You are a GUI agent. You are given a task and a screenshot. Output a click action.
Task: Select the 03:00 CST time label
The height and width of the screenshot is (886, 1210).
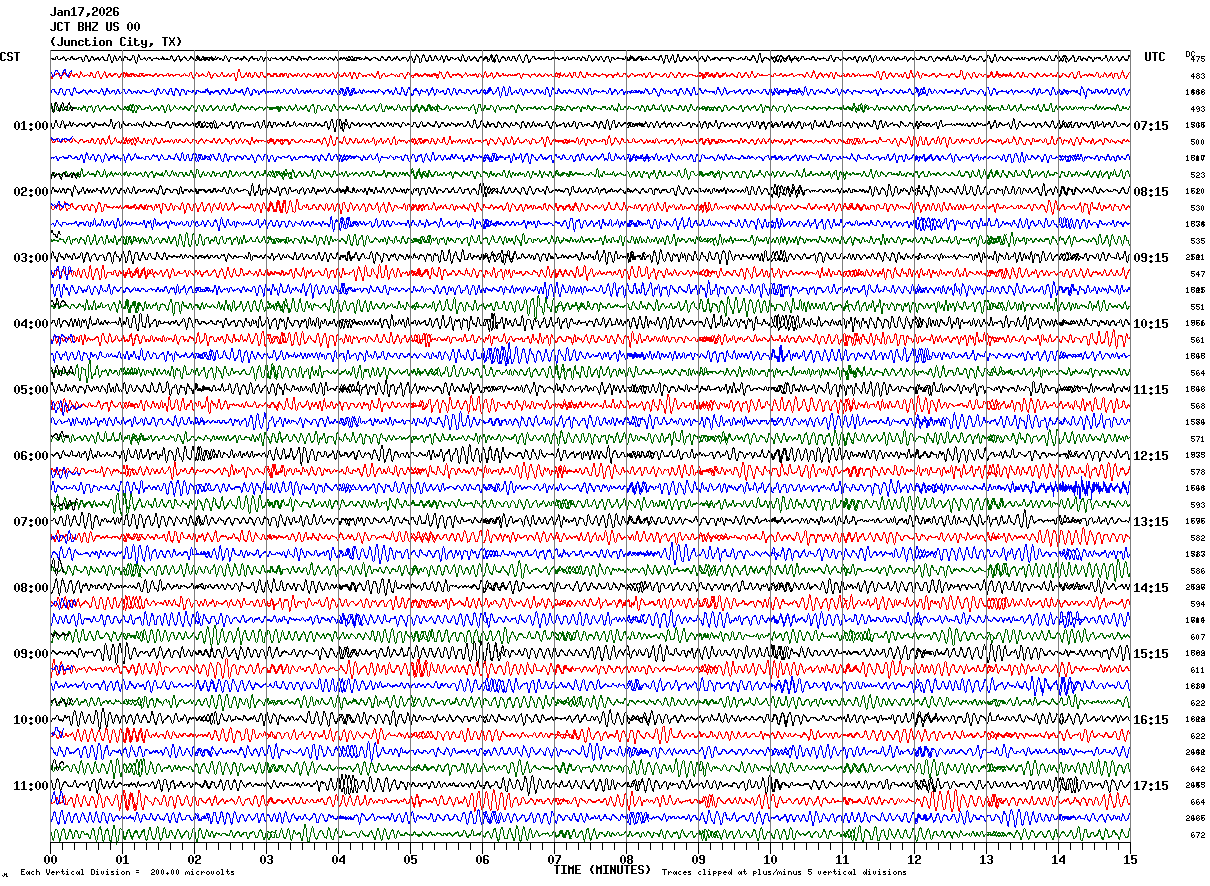(x=30, y=258)
